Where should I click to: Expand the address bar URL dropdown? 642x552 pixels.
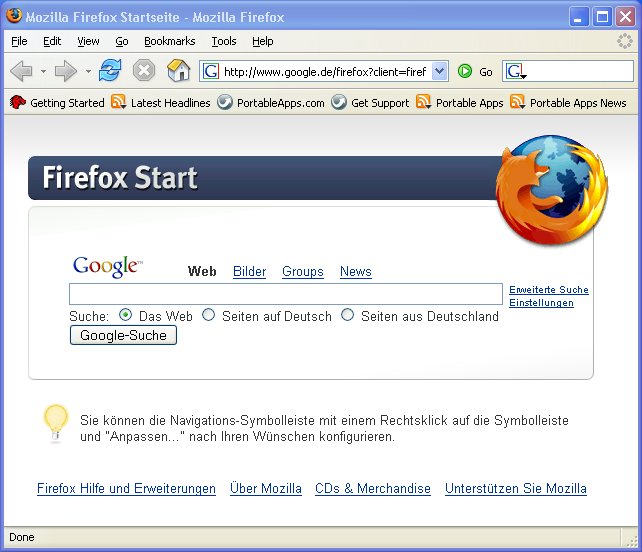pos(439,71)
